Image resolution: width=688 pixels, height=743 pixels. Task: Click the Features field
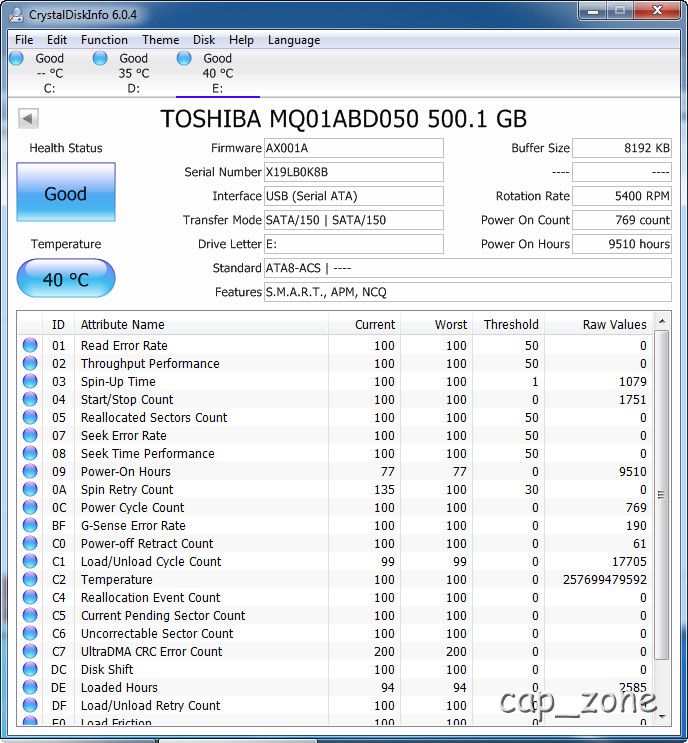[x=468, y=292]
